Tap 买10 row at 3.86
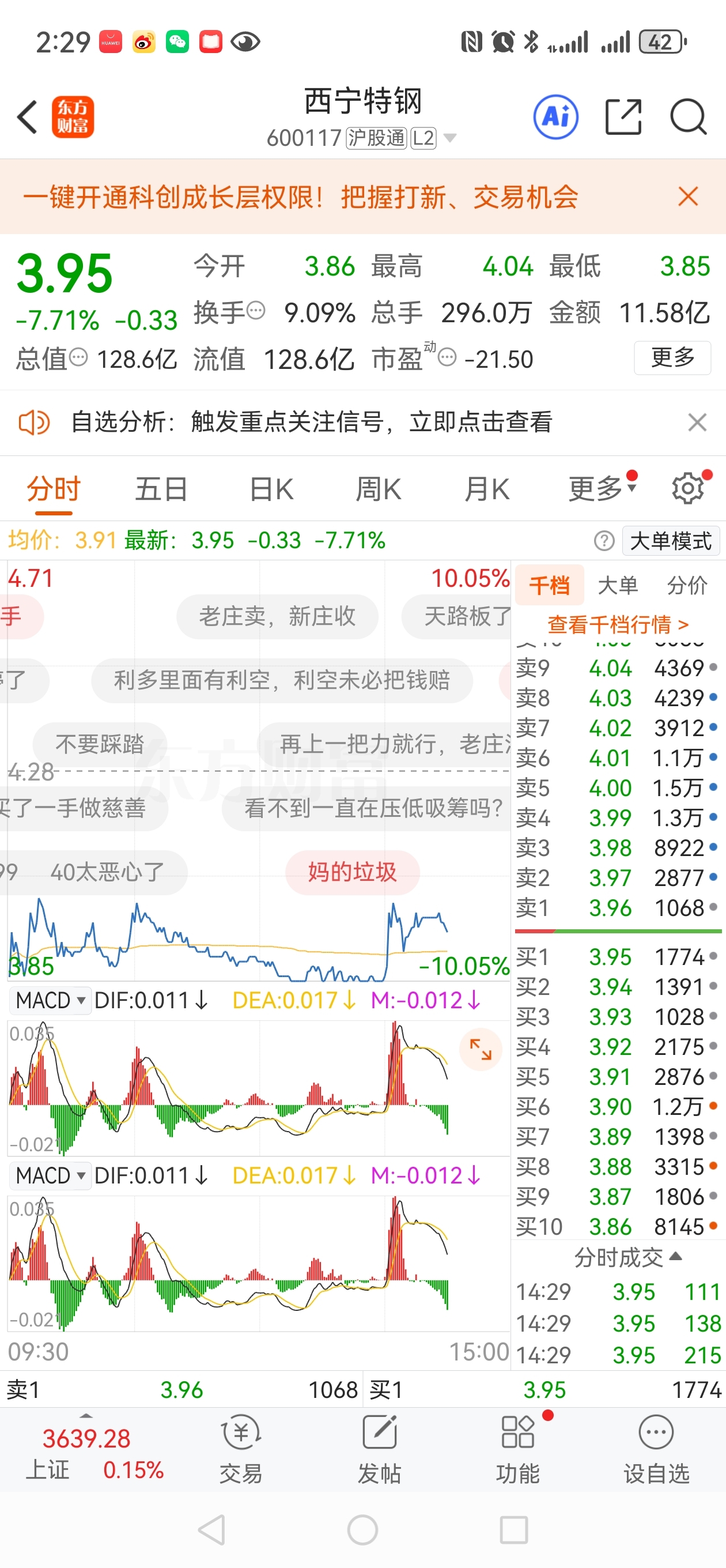The height and width of the screenshot is (1568, 726). pos(618,1227)
